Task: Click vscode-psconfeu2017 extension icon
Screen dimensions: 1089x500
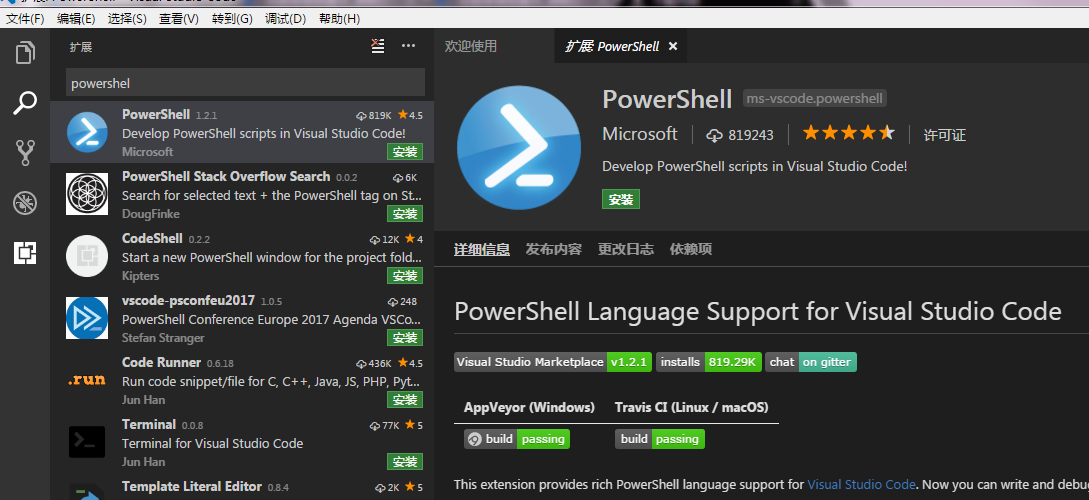Action: click(87, 318)
